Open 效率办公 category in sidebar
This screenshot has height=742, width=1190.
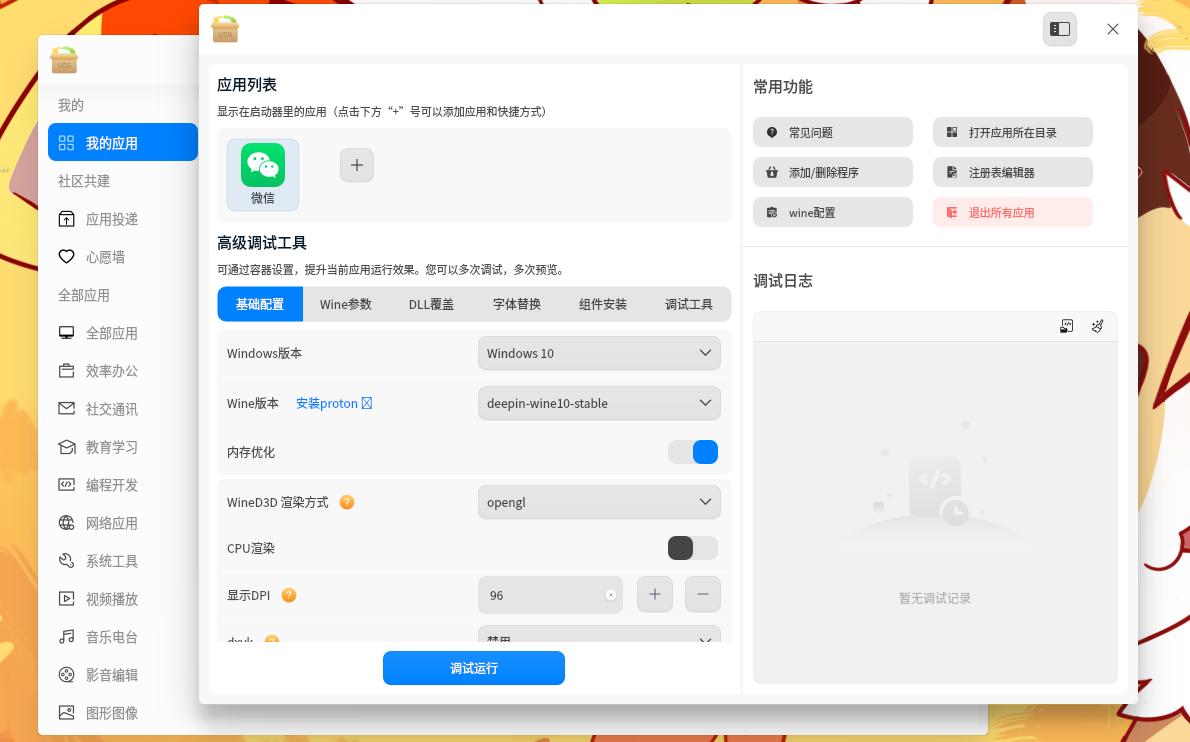pyautogui.click(x=123, y=371)
